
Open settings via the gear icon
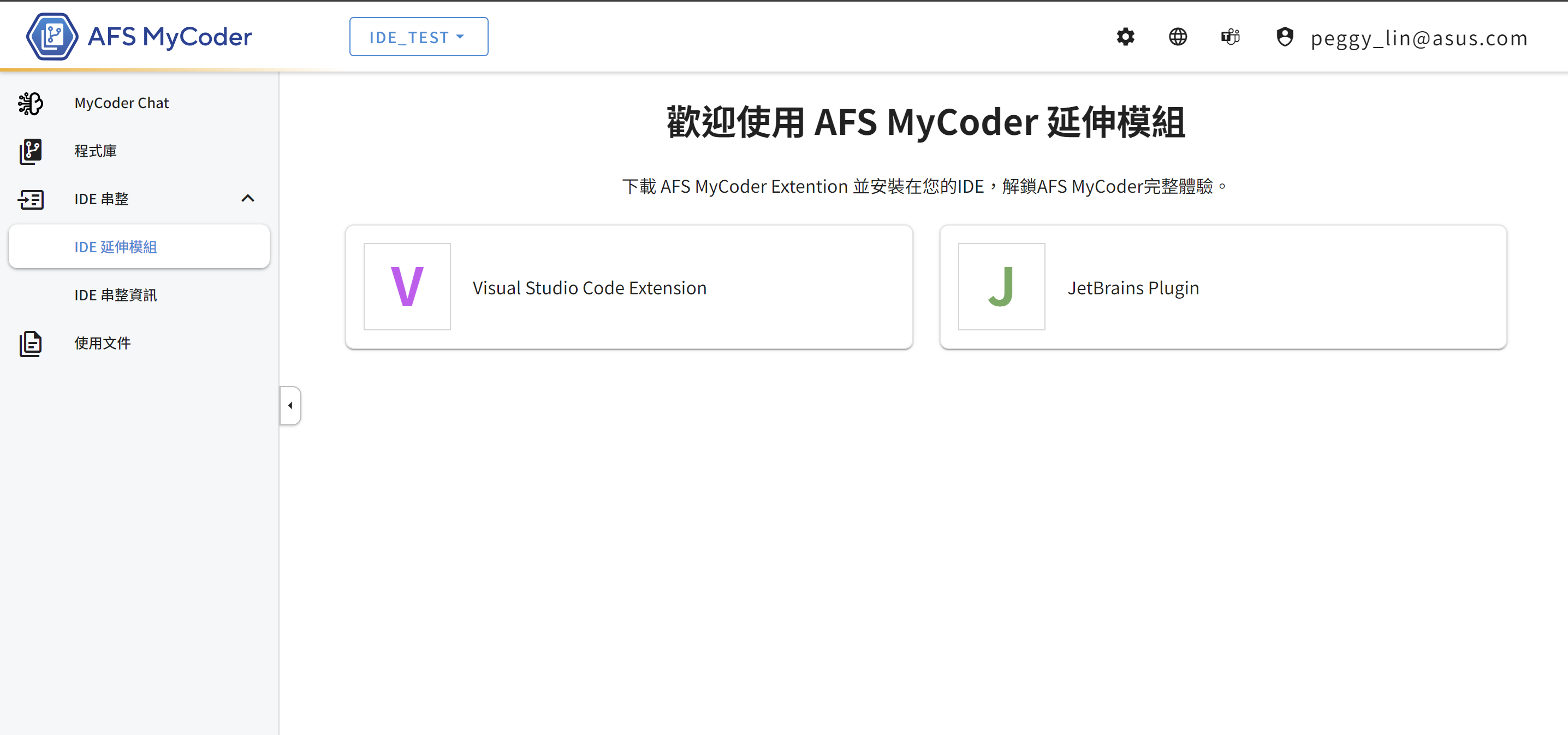(1125, 37)
